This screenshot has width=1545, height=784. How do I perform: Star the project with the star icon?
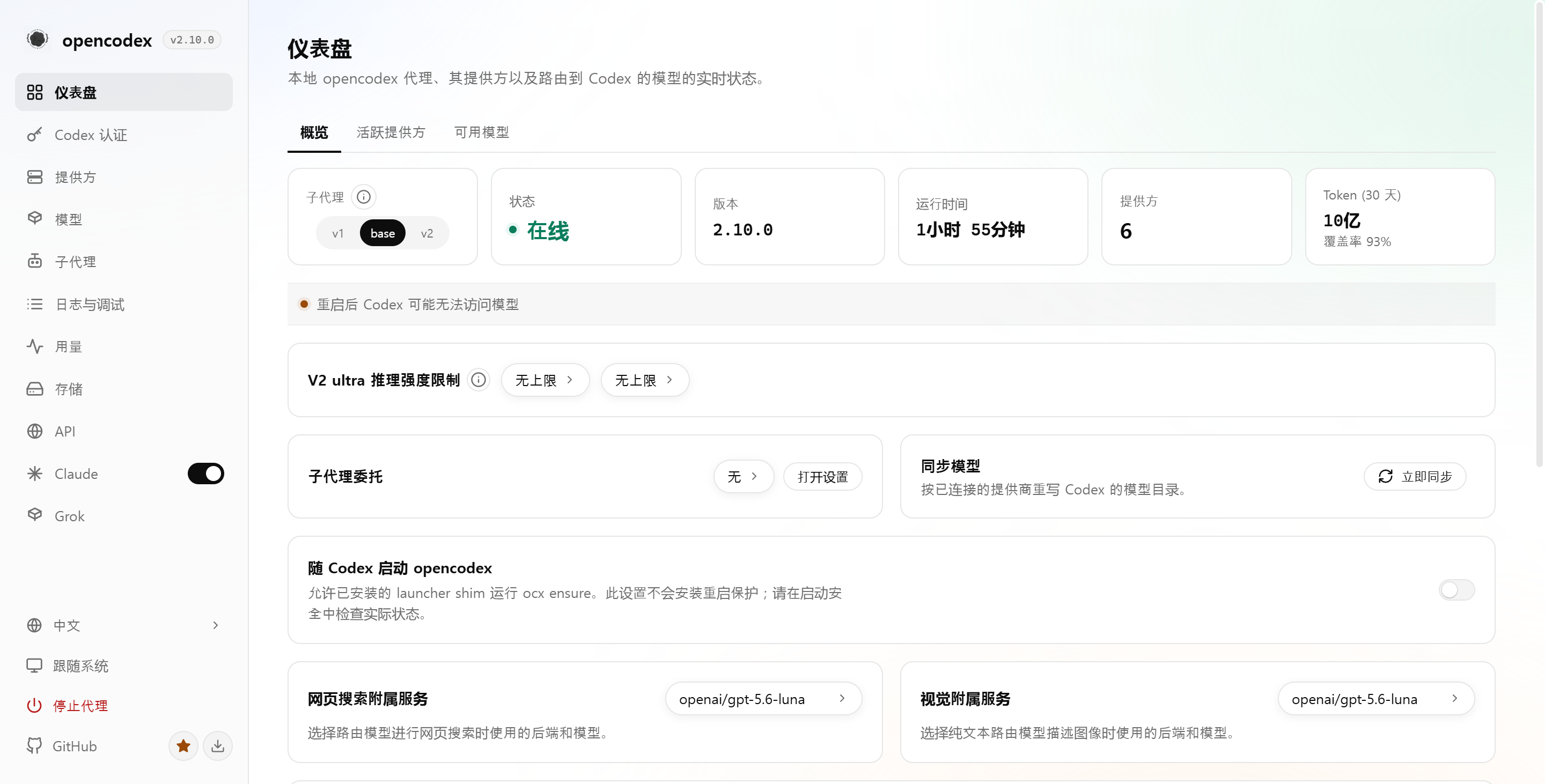[x=183, y=745]
